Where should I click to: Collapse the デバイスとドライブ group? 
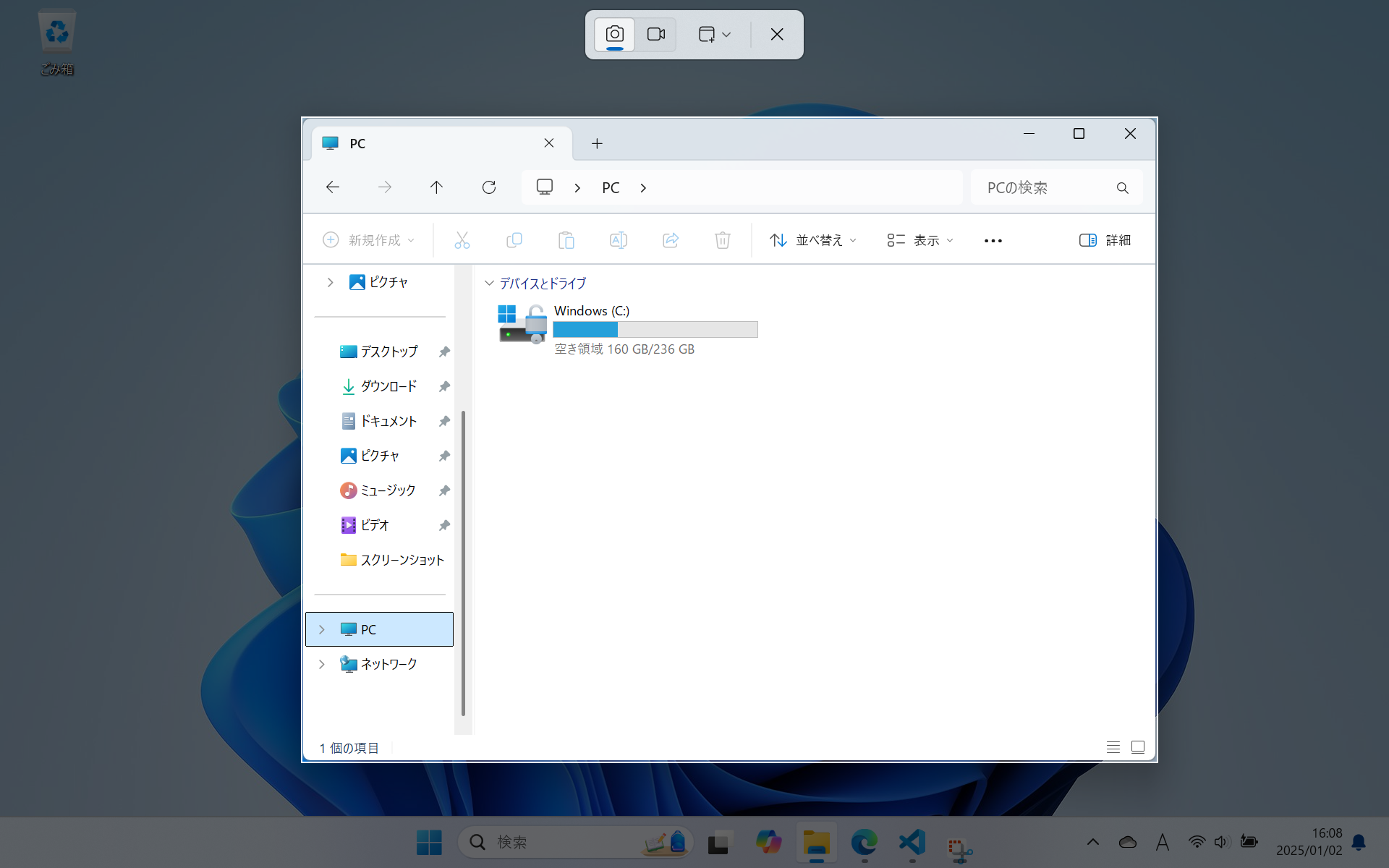coord(490,283)
